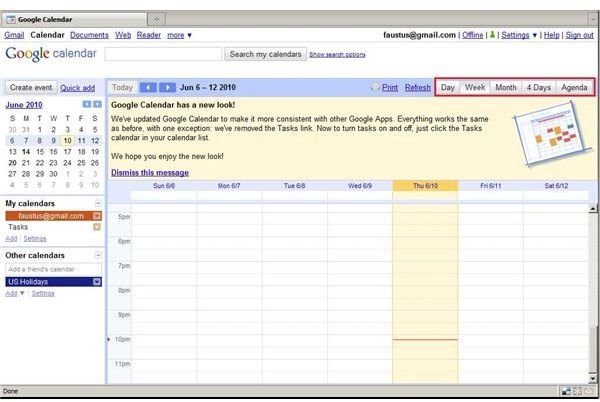Viewport: 600px width, 402px height.
Task: Select date 14 in mini calendar
Action: pyautogui.click(x=26, y=151)
